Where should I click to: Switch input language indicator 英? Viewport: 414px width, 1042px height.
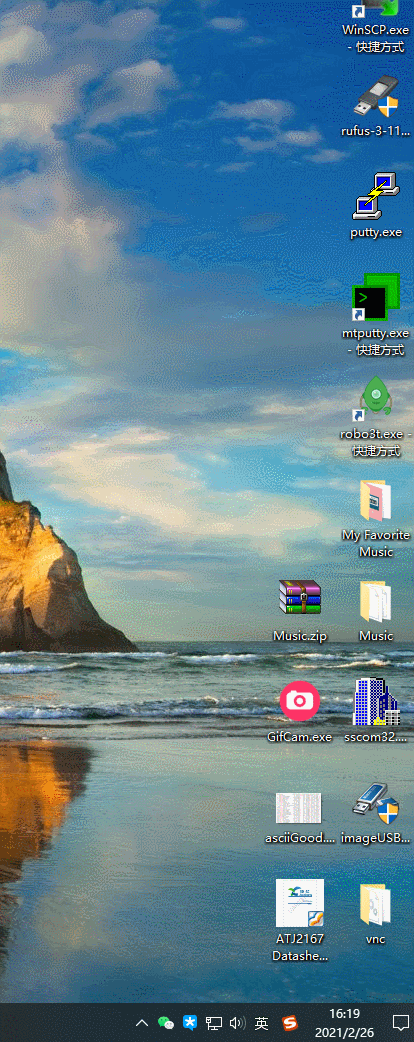pos(261,1022)
